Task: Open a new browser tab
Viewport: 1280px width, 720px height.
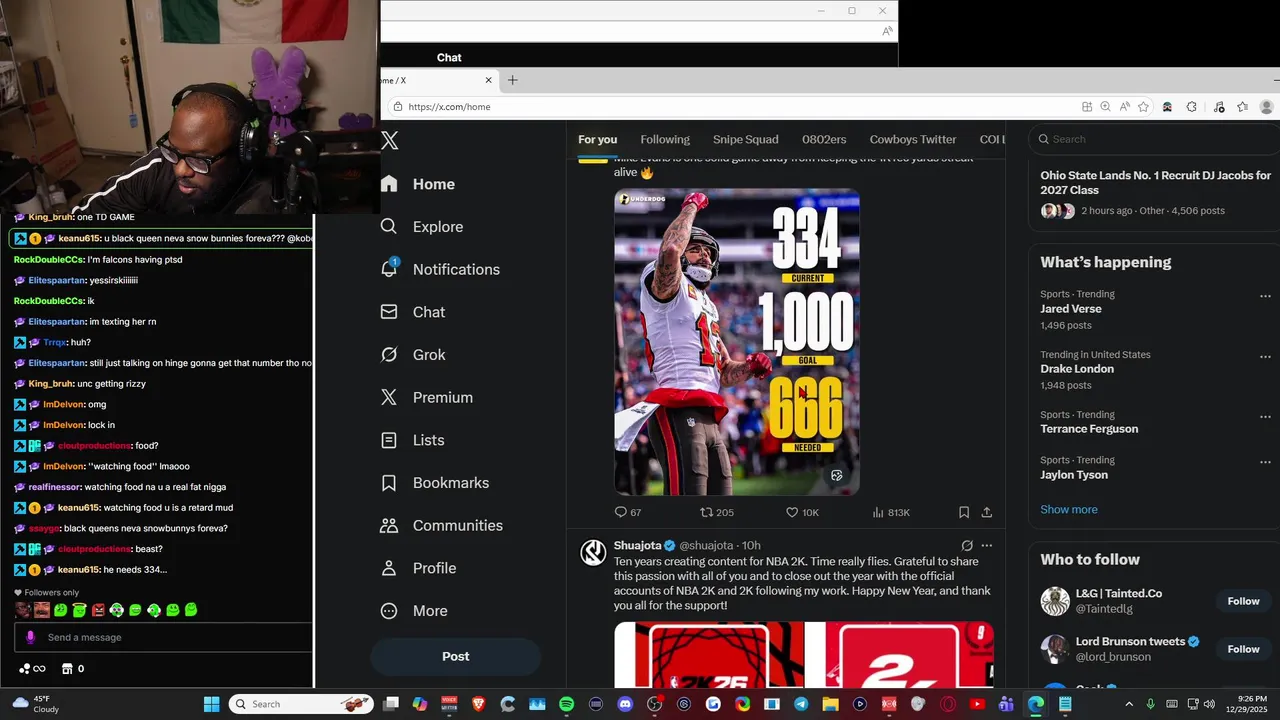Action: (x=513, y=80)
